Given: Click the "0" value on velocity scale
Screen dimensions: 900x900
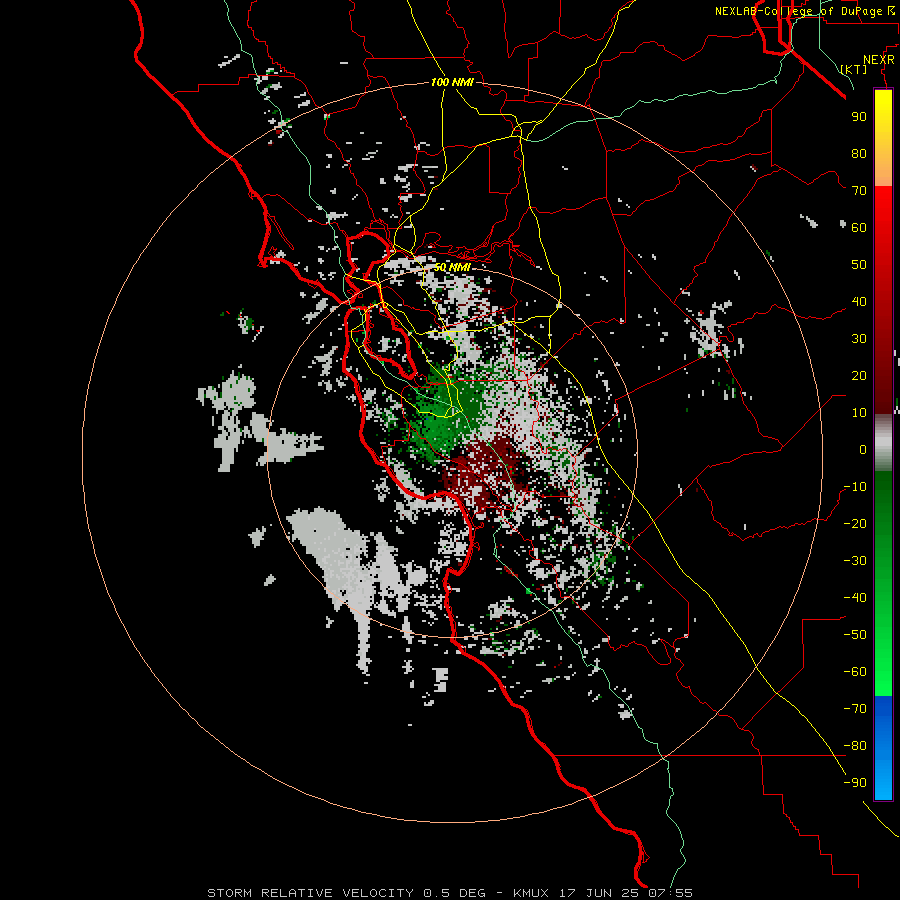Looking at the screenshot, I should coord(863,449).
